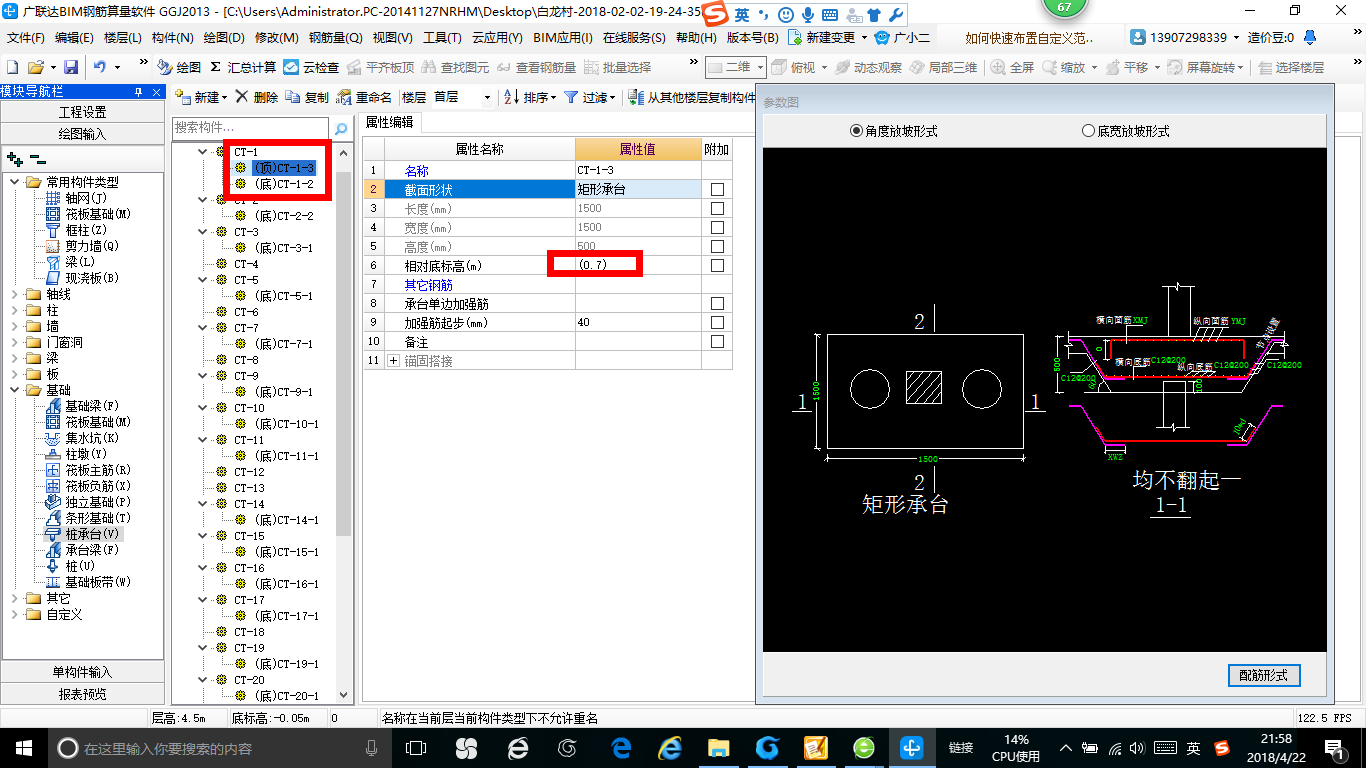Viewport: 1366px width, 768px height.
Task: Tick 附加 checkbox for 备注 row
Action: [717, 342]
